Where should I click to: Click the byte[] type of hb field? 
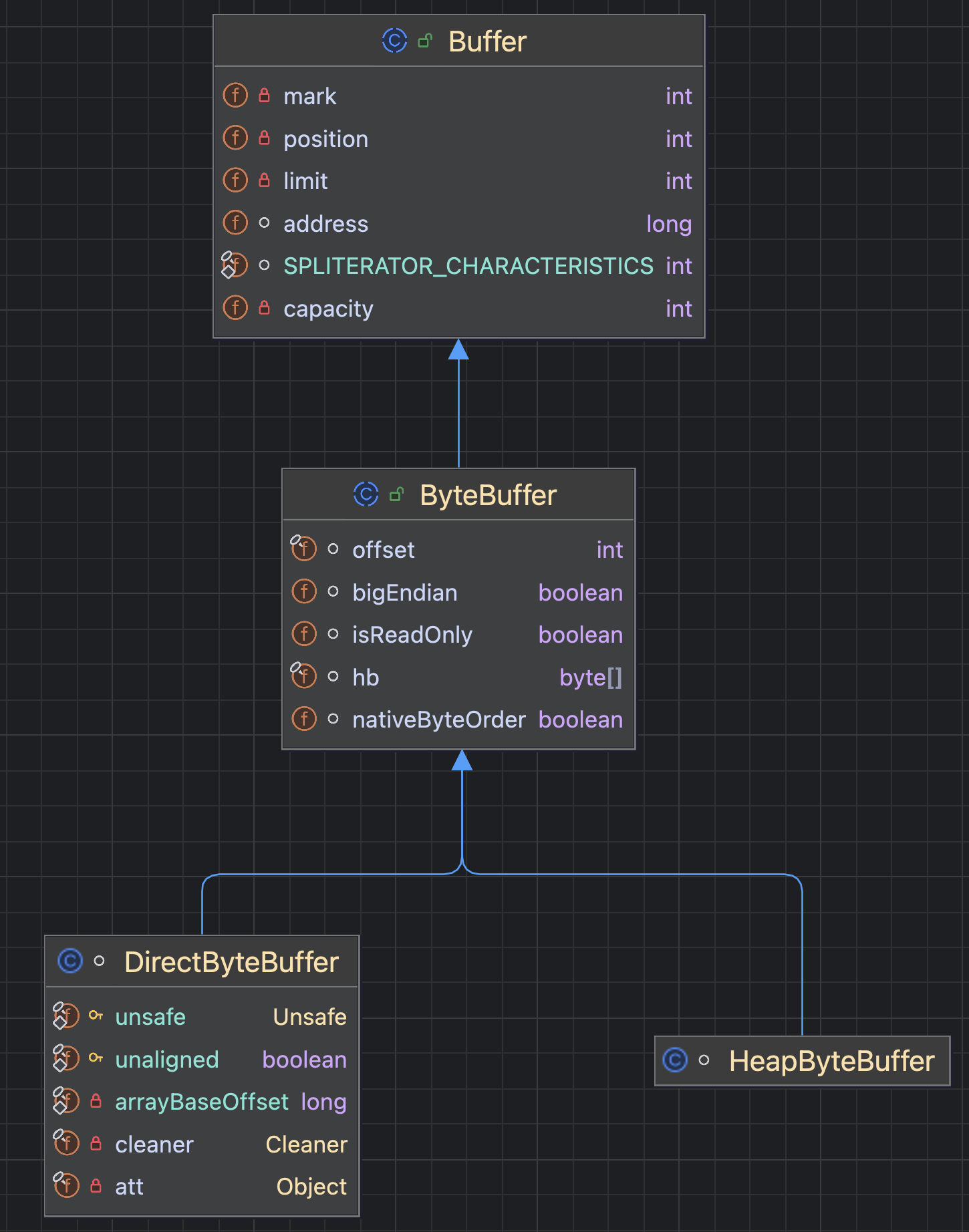pos(590,677)
